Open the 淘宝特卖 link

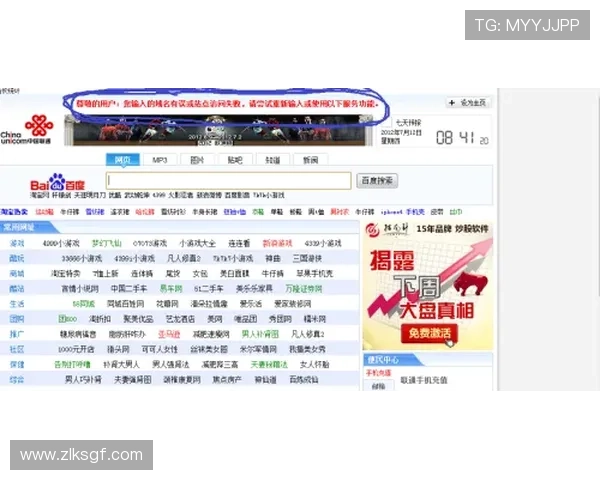click(x=66, y=273)
